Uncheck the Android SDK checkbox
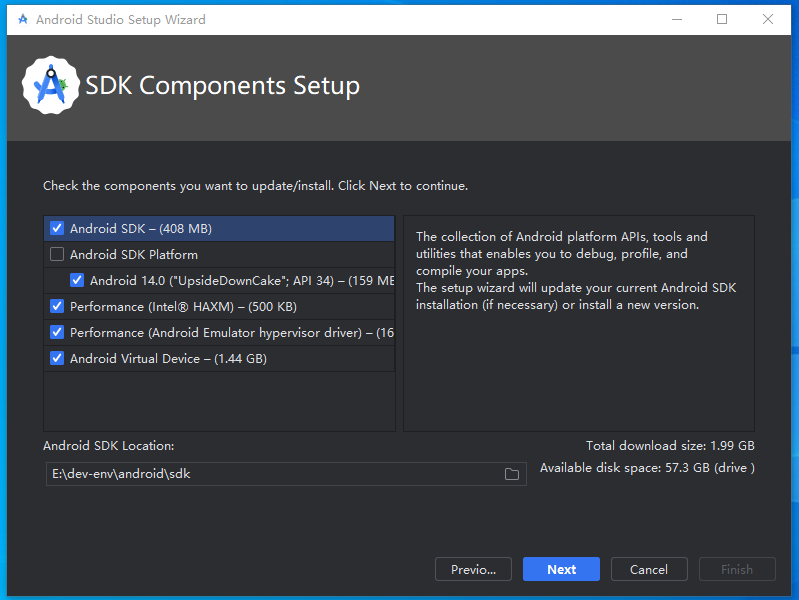Viewport: 799px width, 600px height. click(57, 228)
